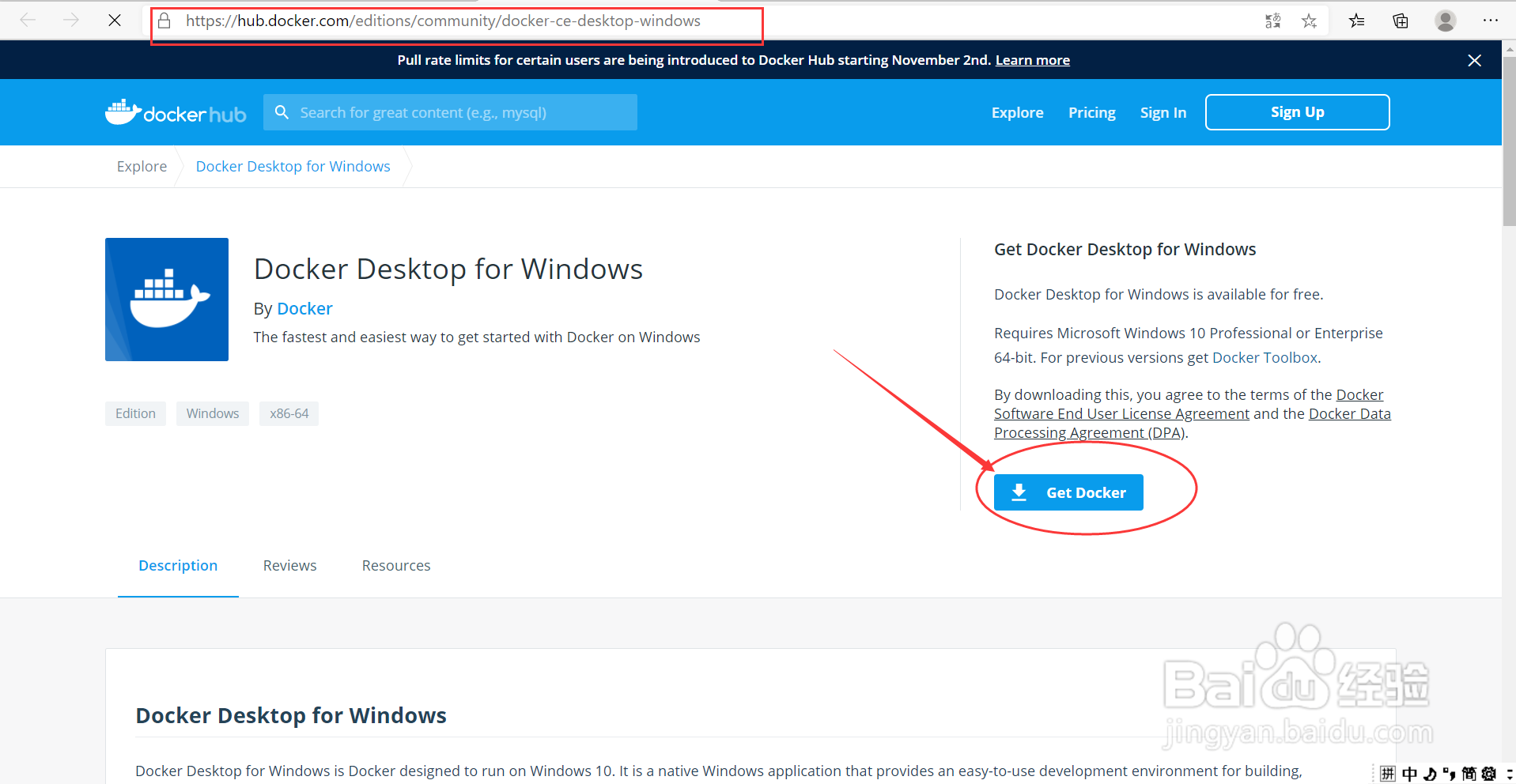Open browser settings and more menu
Viewport: 1516px width, 784px height.
click(1491, 21)
